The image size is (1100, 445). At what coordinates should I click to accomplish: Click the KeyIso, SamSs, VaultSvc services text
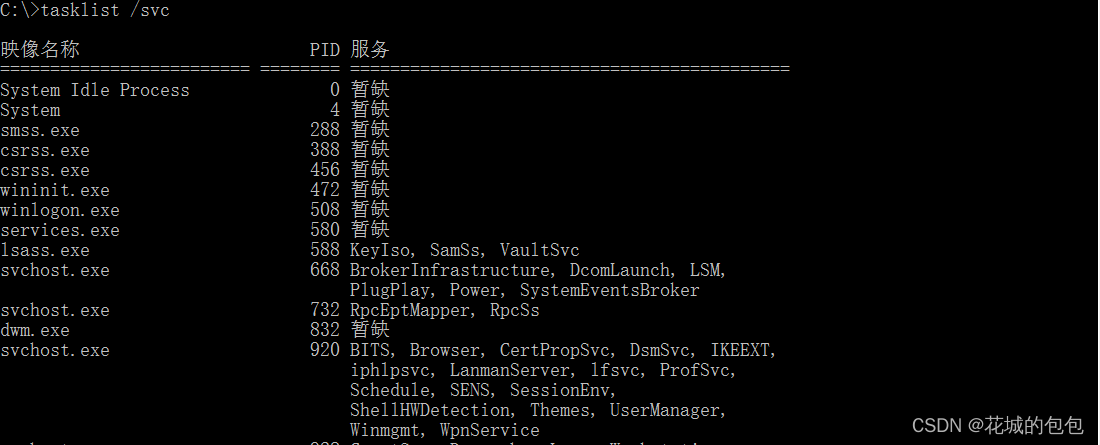(x=465, y=251)
